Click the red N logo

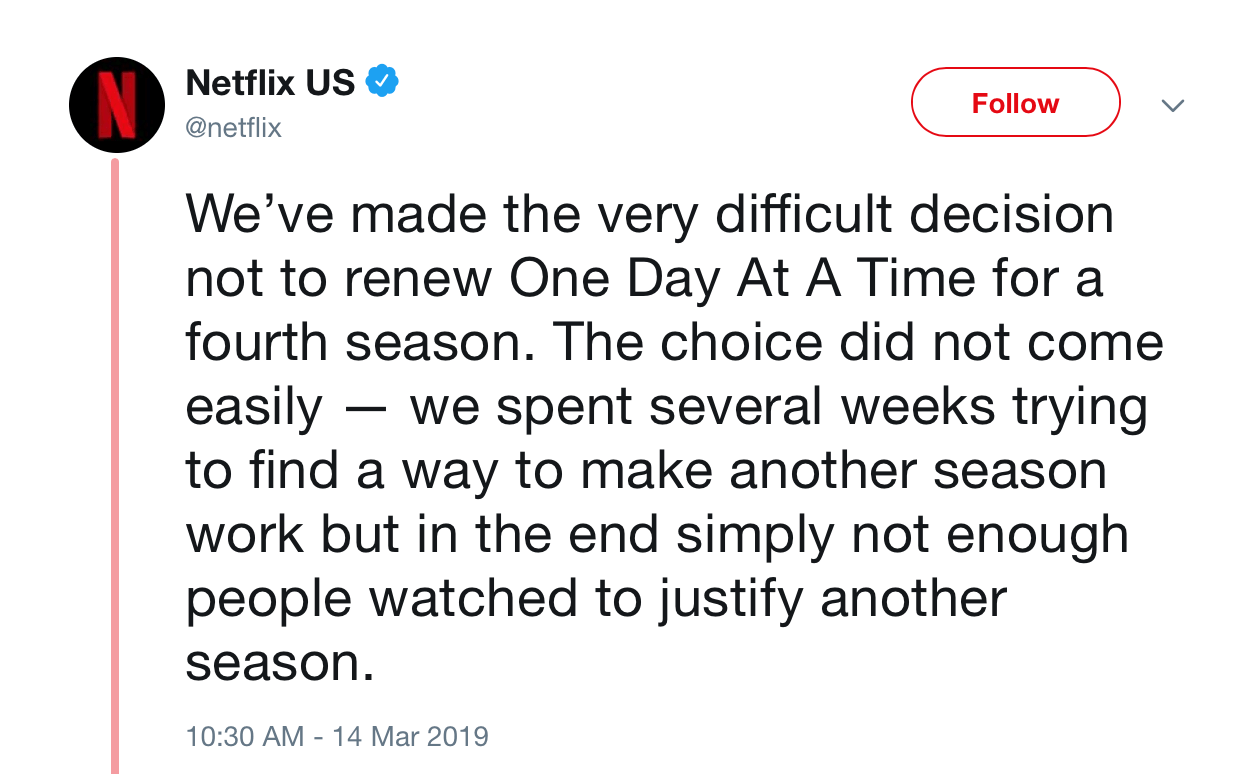coord(117,104)
